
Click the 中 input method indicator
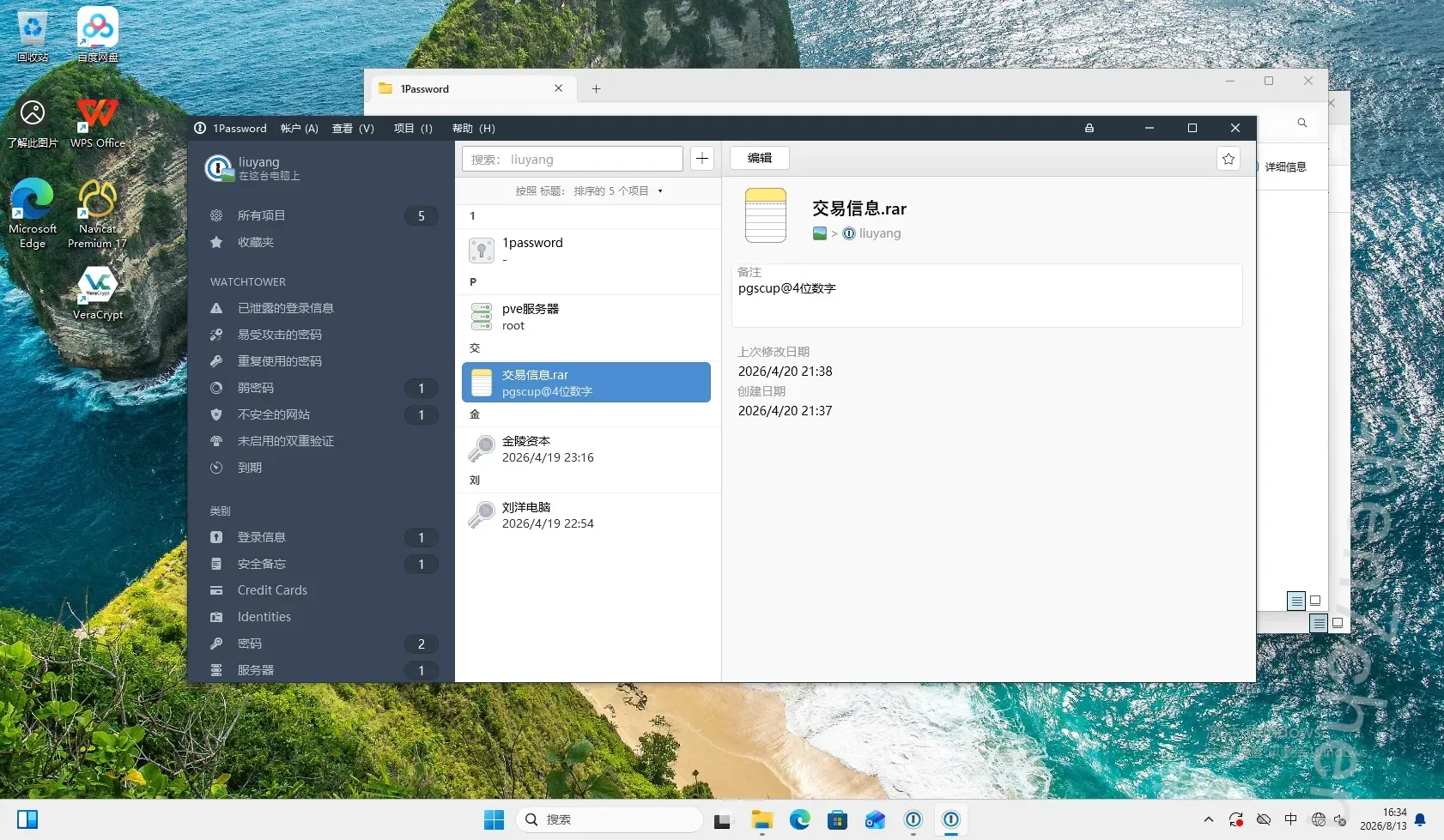point(1290,819)
